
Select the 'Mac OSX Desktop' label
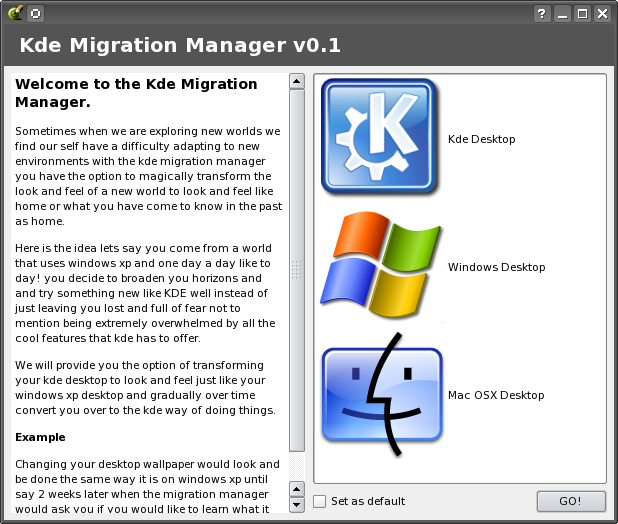pyautogui.click(x=496, y=395)
